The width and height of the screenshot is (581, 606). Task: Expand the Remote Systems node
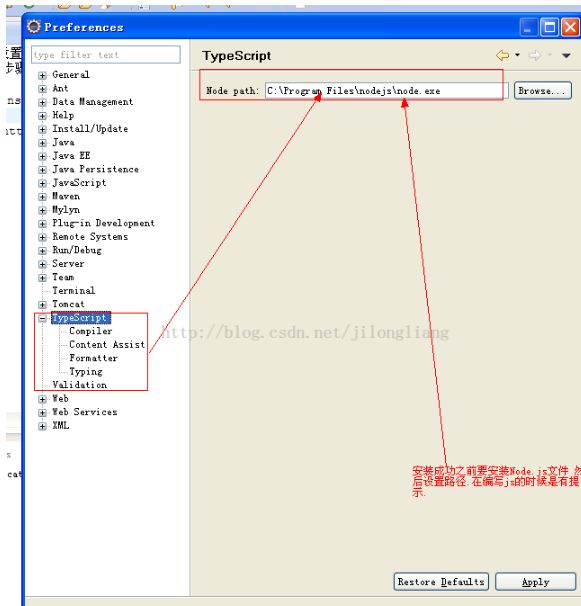pos(43,237)
